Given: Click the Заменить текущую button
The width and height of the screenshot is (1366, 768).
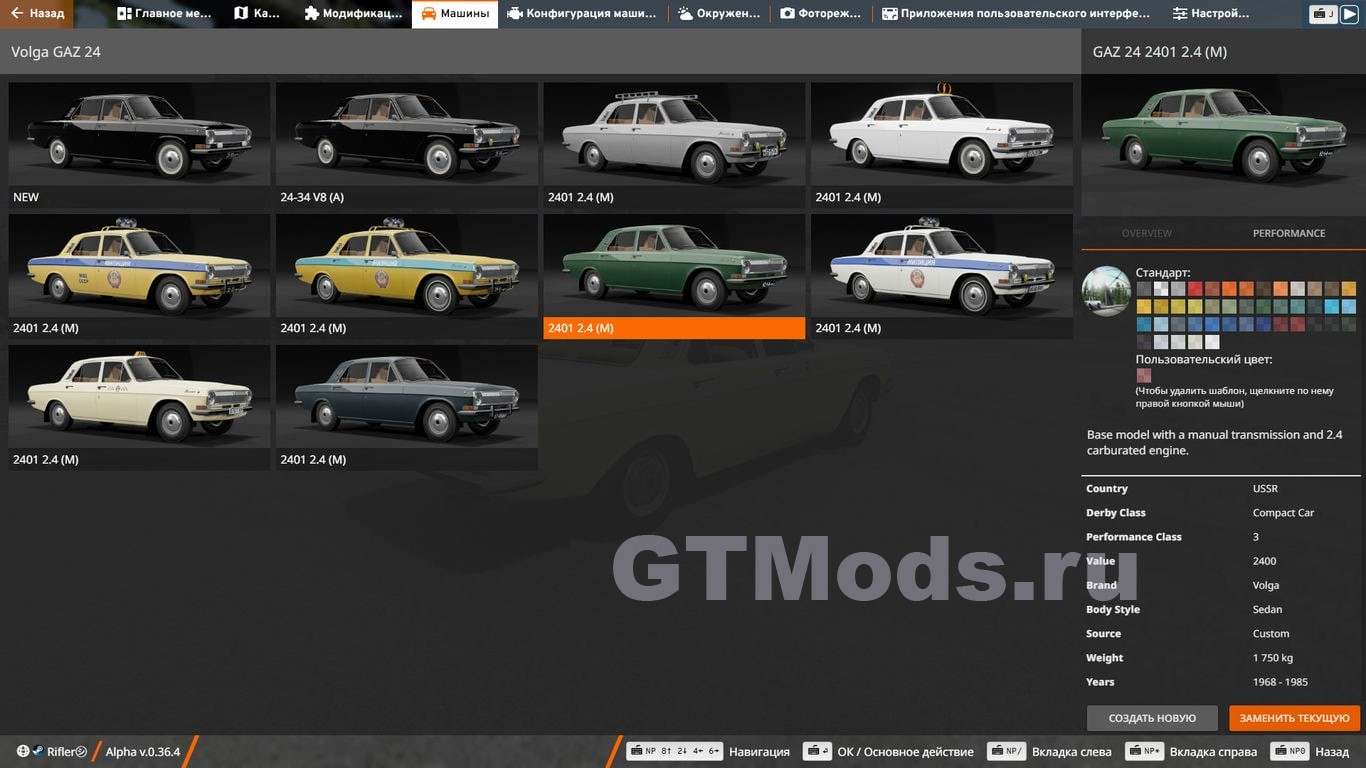Looking at the screenshot, I should point(1295,718).
